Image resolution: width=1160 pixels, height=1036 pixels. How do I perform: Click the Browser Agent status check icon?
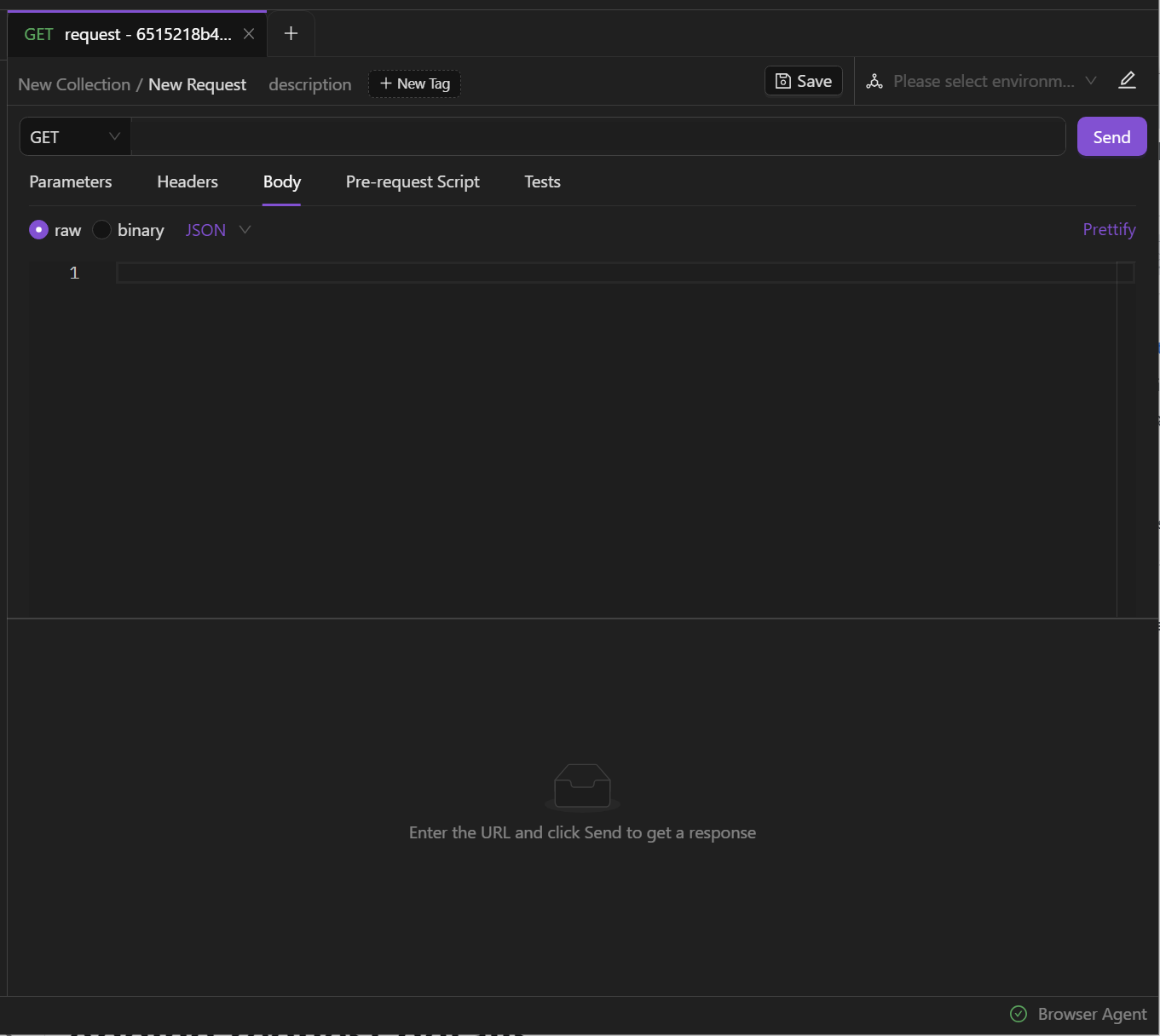pos(1019,1014)
